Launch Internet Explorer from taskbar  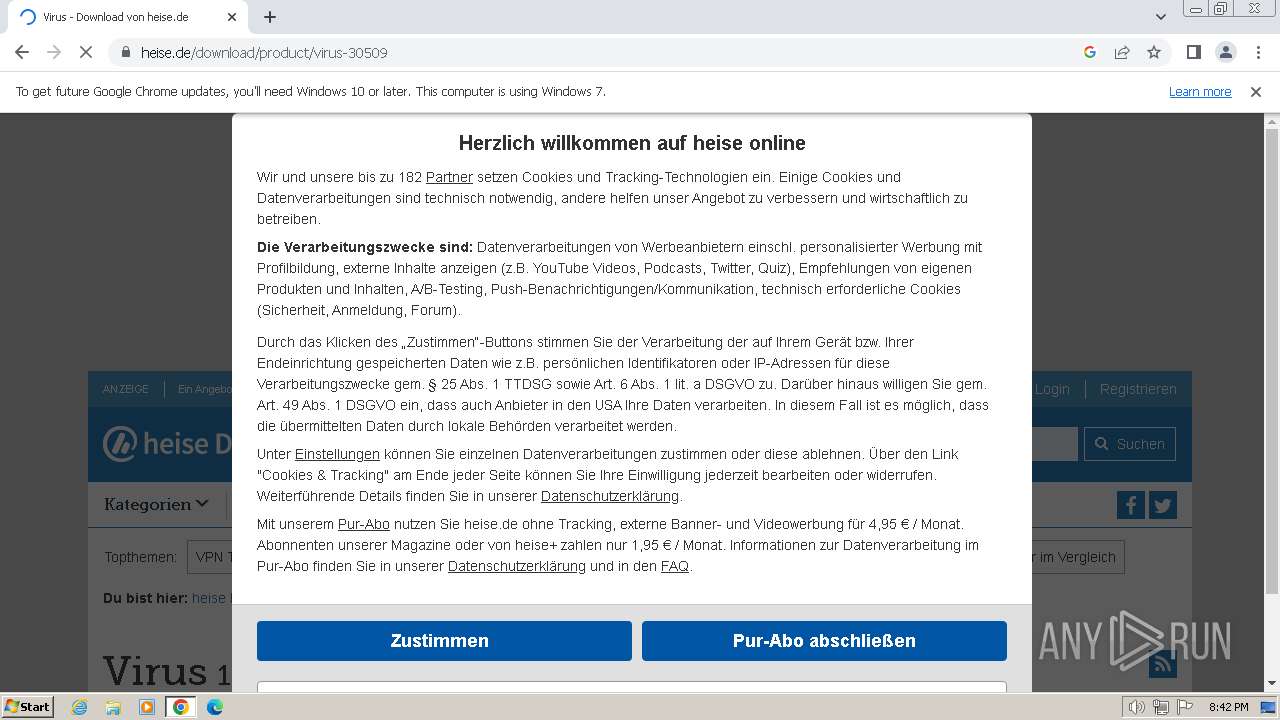80,707
